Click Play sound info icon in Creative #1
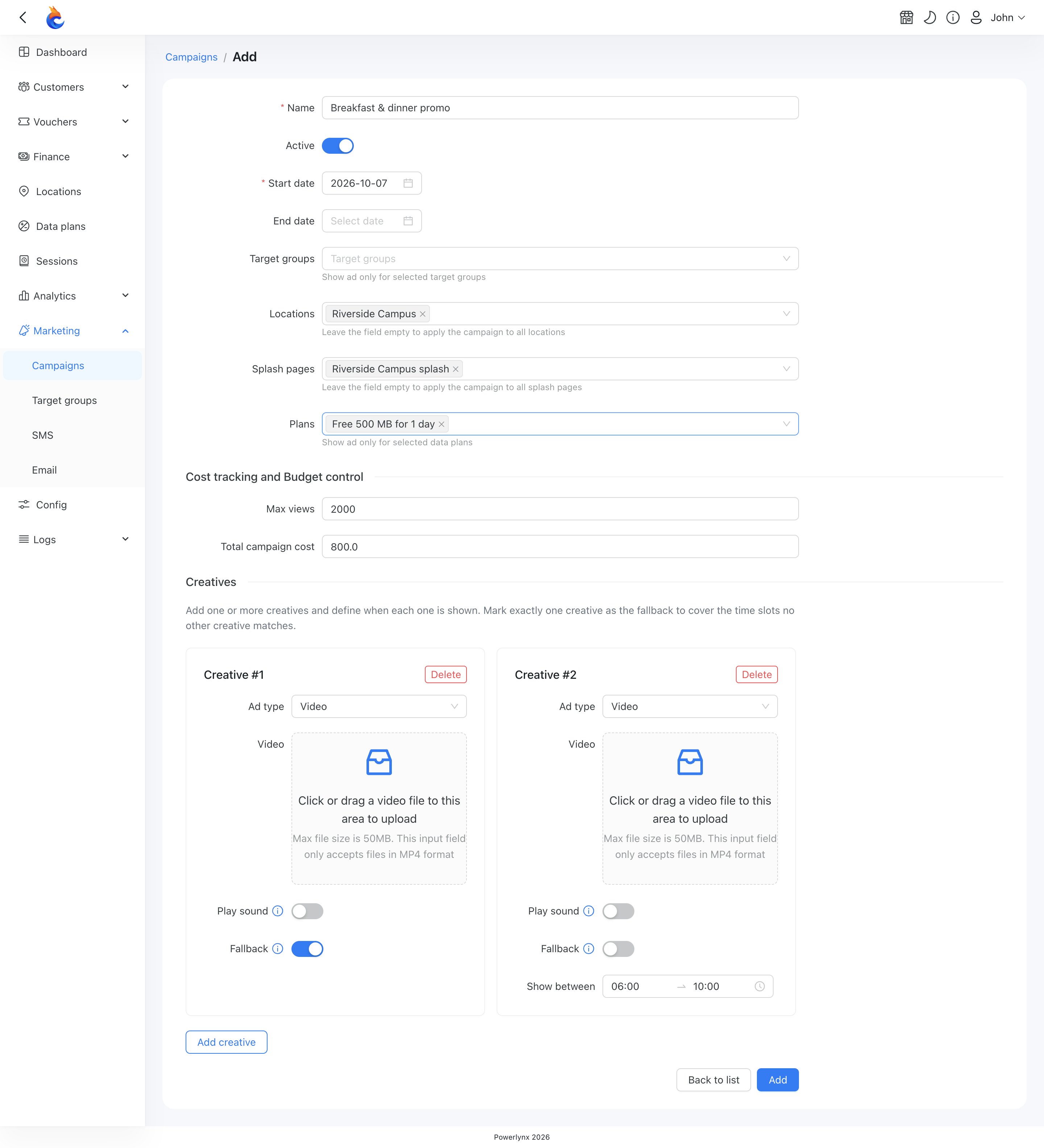Screen dimensions: 1044x1148 click(278, 911)
